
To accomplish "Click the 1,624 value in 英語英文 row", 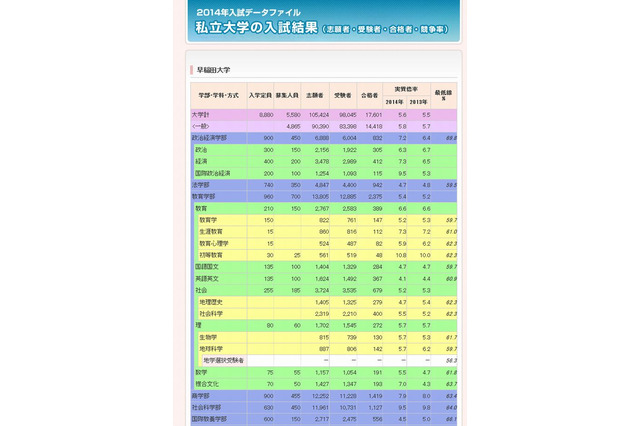I will tap(322, 279).
